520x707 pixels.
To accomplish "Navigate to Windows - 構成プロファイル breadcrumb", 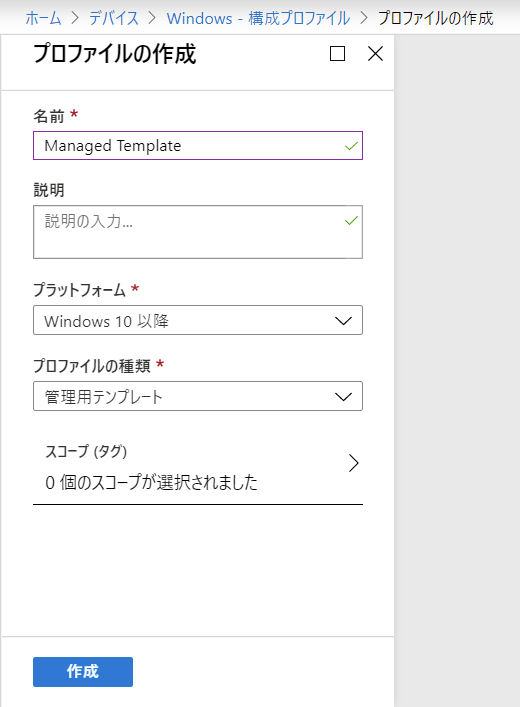I will (x=258, y=18).
